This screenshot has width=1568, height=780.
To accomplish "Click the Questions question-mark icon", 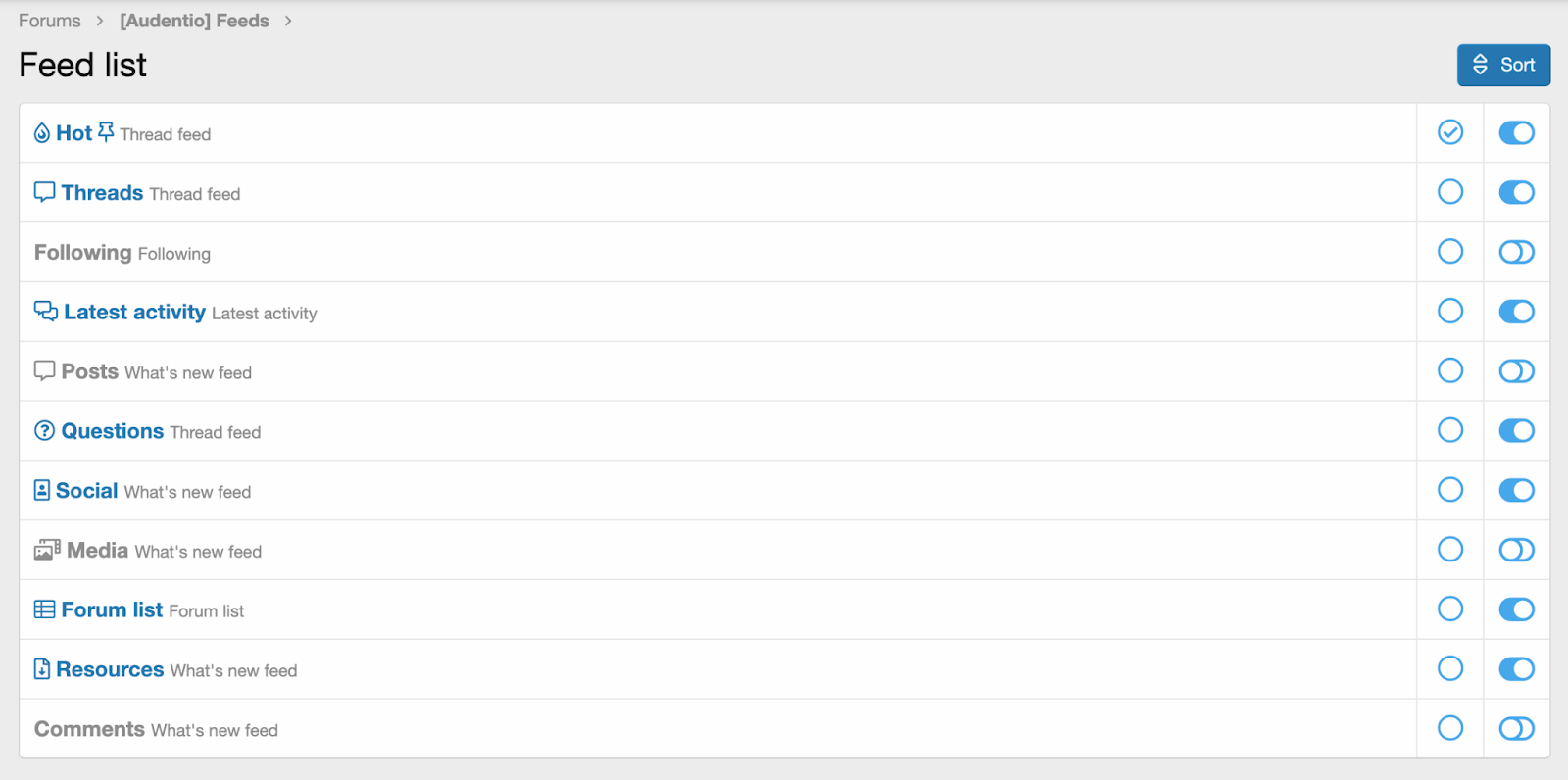I will tap(44, 431).
